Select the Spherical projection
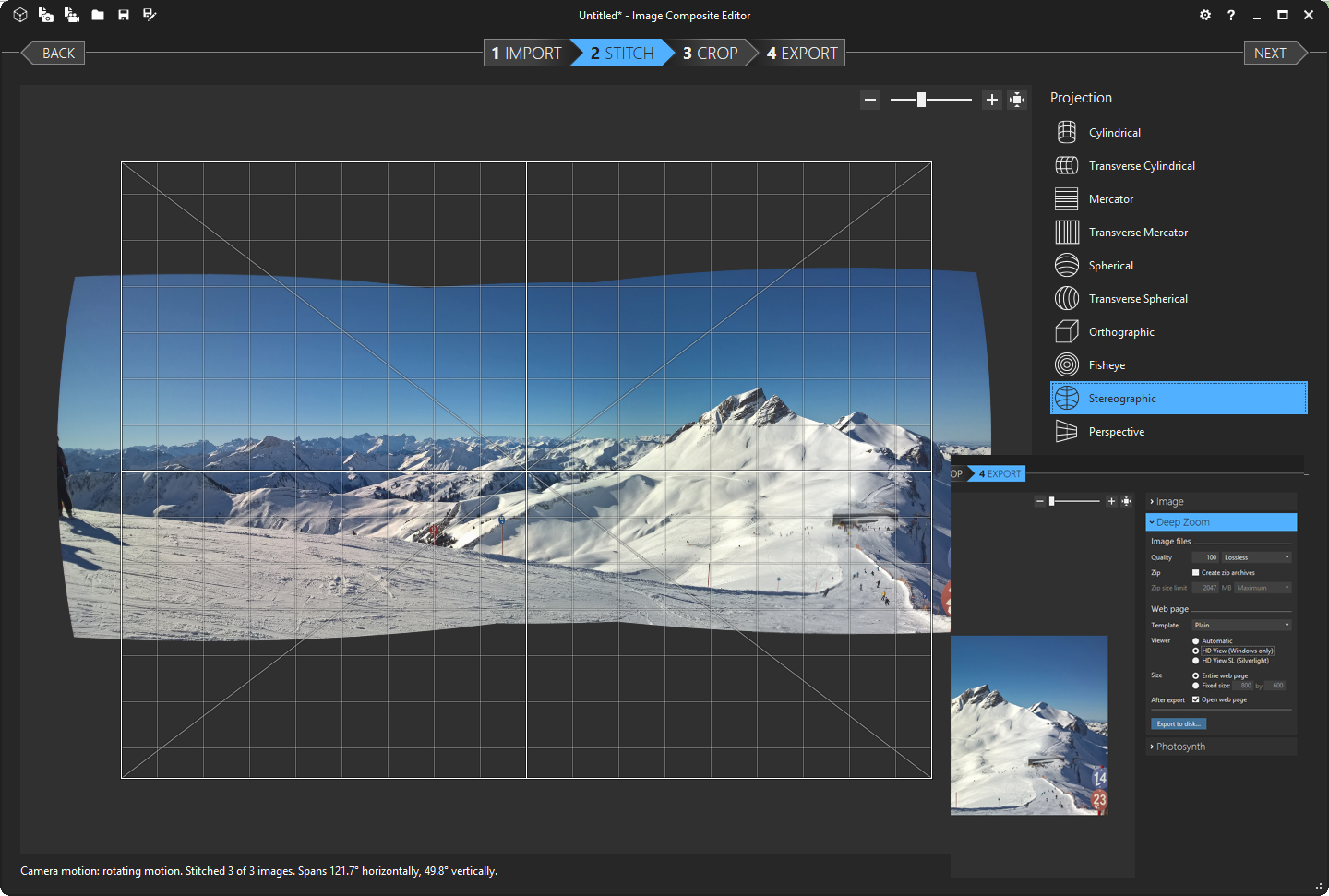Image resolution: width=1329 pixels, height=896 pixels. click(x=1112, y=265)
